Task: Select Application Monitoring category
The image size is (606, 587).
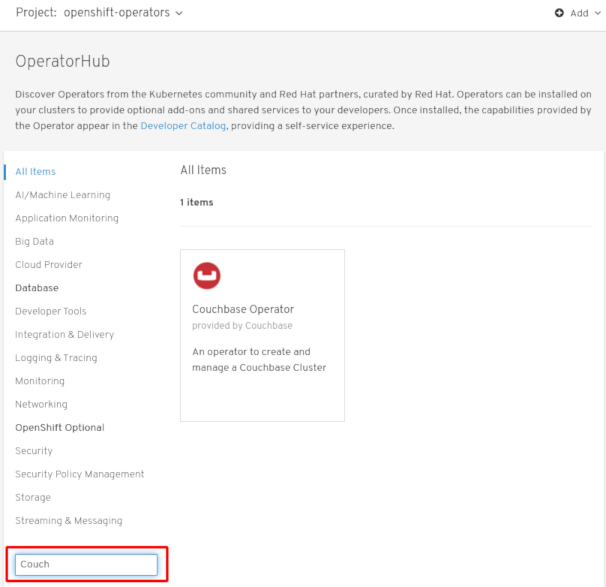Action: 66,218
